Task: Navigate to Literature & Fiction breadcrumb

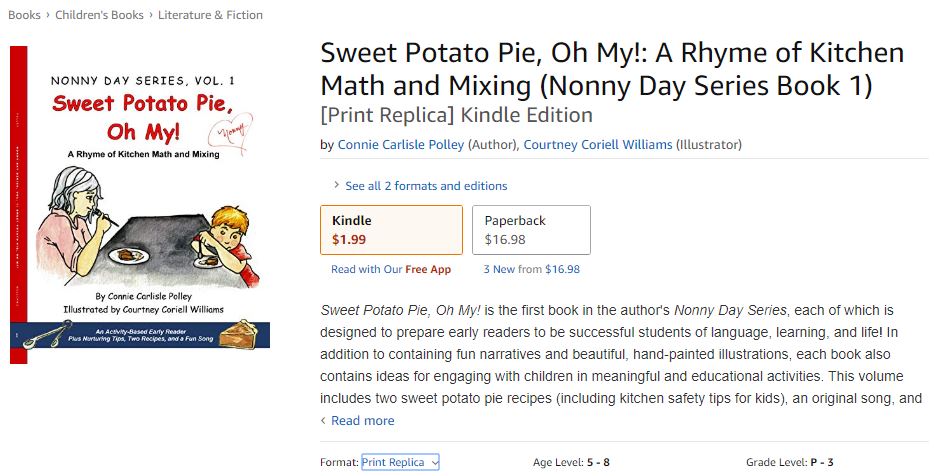Action: (213, 15)
